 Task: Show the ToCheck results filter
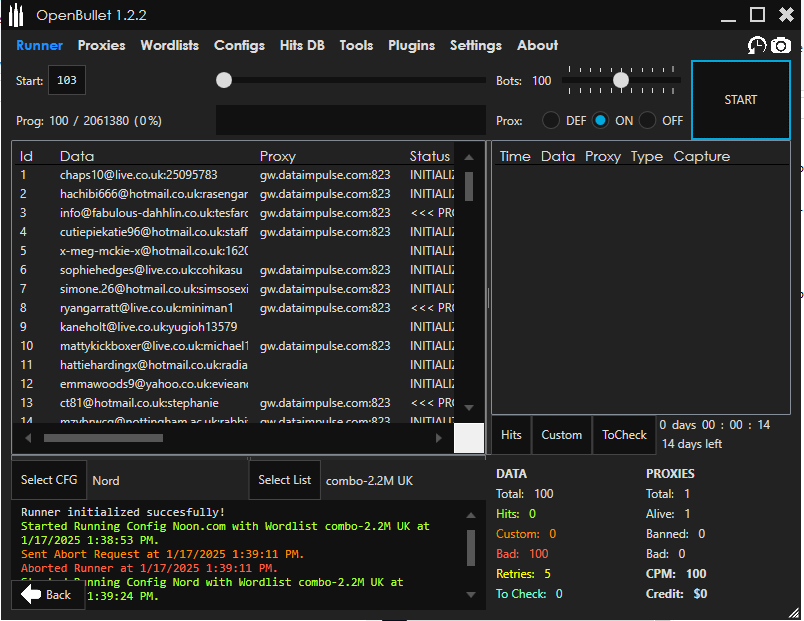(624, 435)
